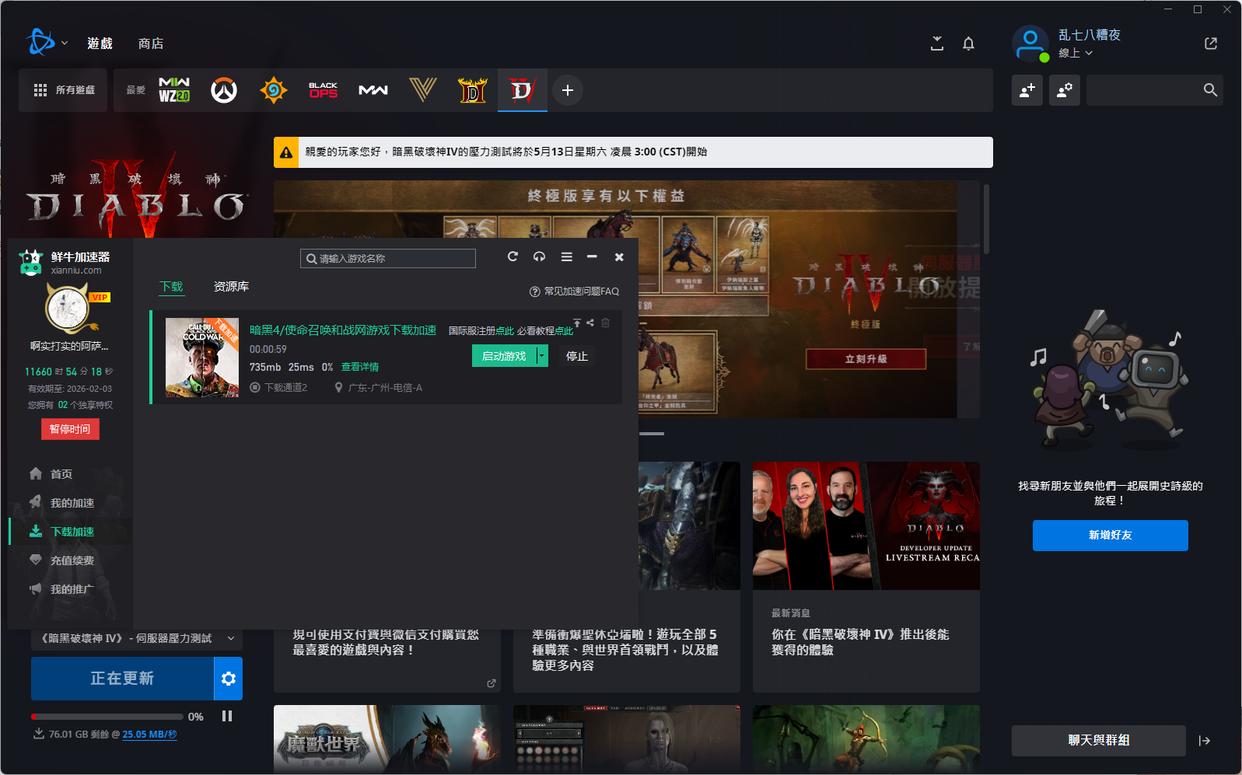
Task: Switch to the 商店 tab
Action: click(x=151, y=43)
